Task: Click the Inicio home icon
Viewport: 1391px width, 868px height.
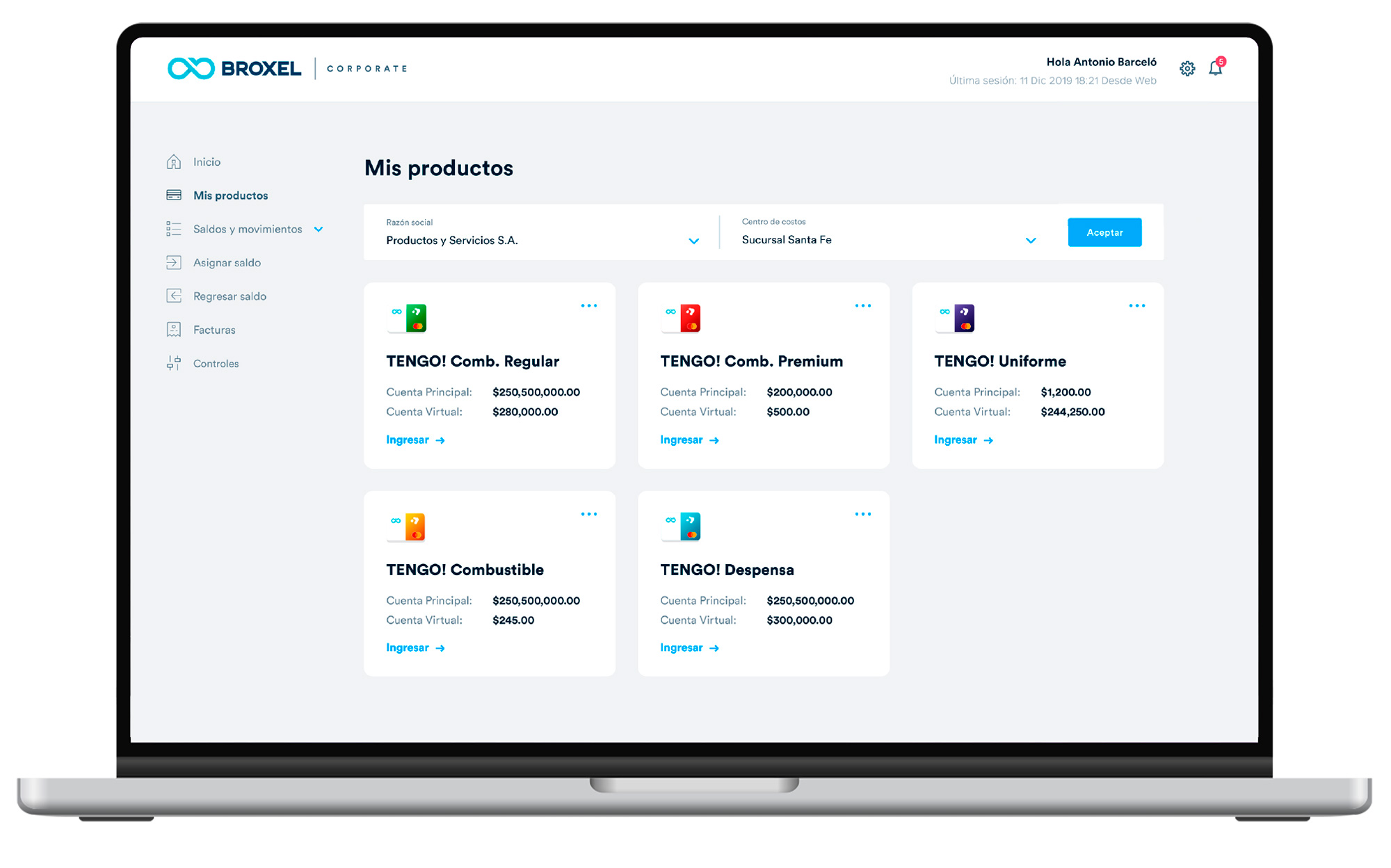Action: click(174, 162)
